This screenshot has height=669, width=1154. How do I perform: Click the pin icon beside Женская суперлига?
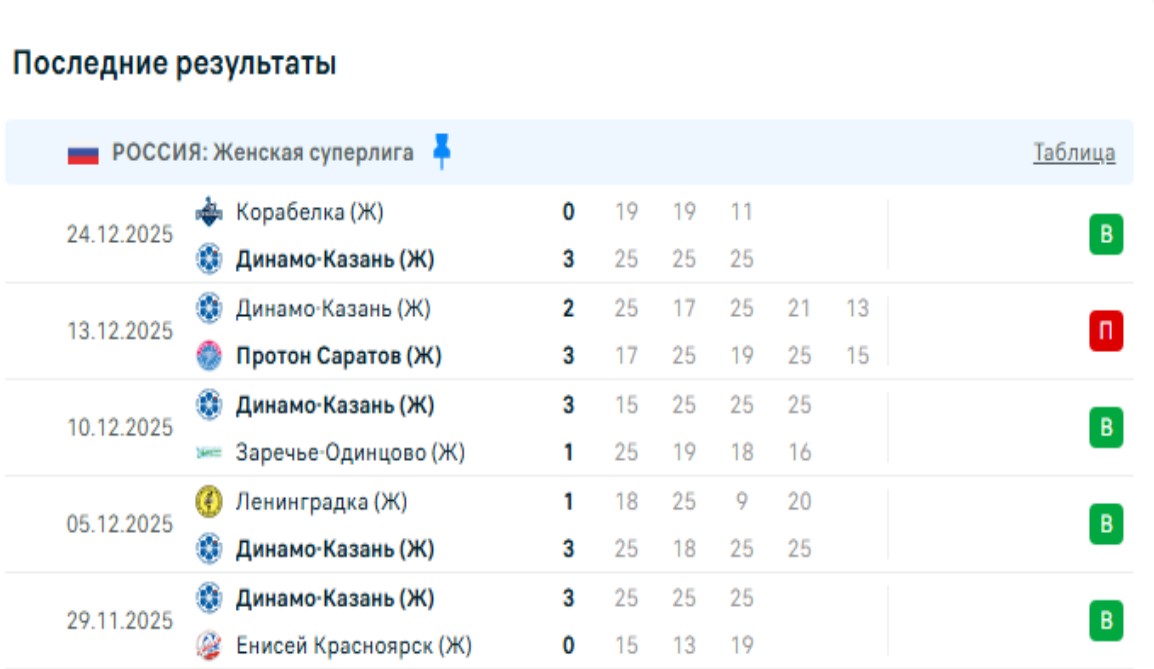442,152
